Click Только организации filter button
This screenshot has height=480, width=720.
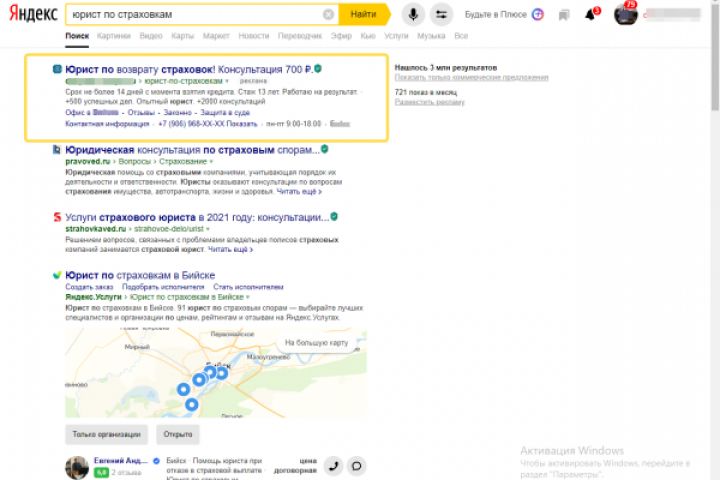107,435
